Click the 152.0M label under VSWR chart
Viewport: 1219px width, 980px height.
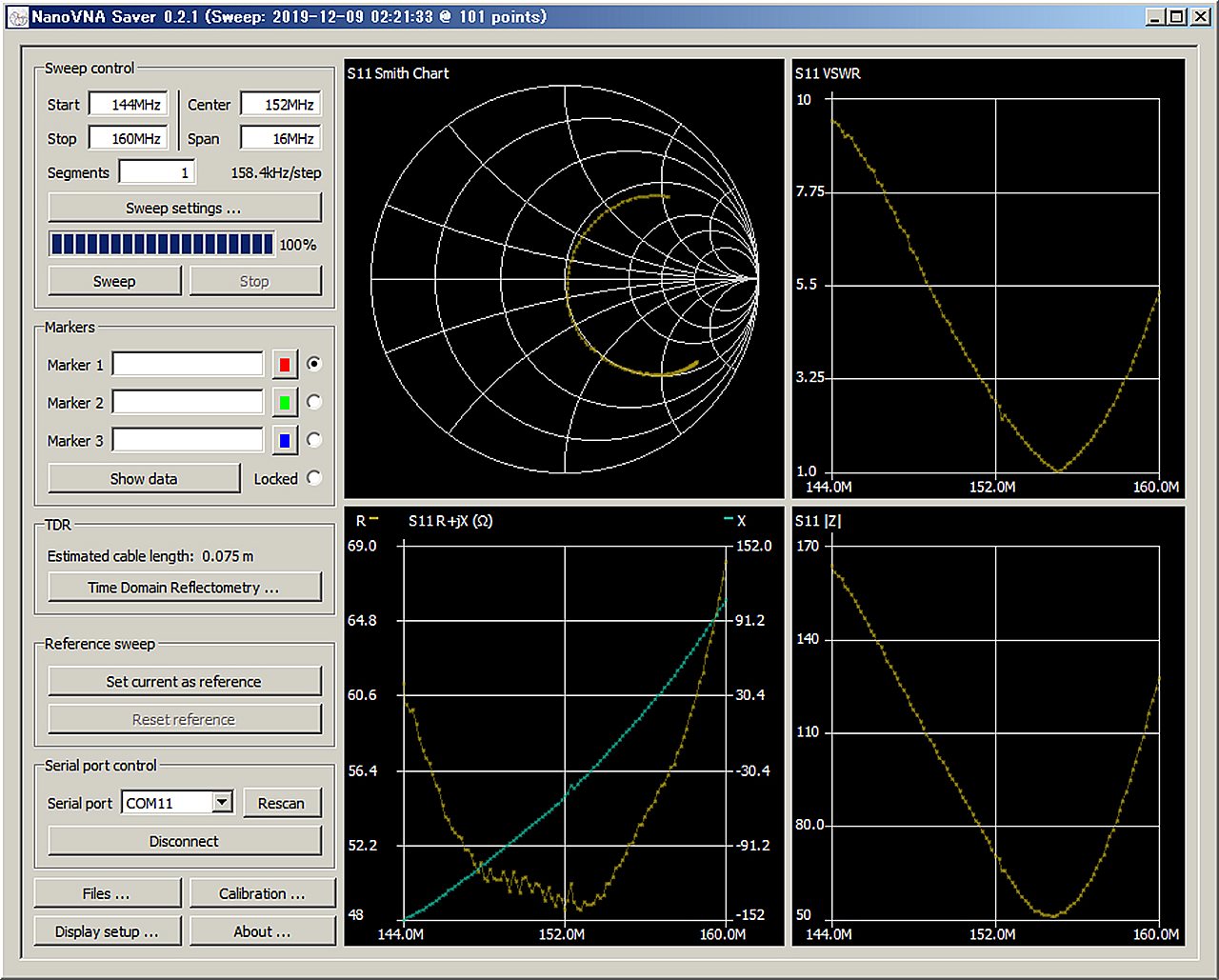coord(992,487)
